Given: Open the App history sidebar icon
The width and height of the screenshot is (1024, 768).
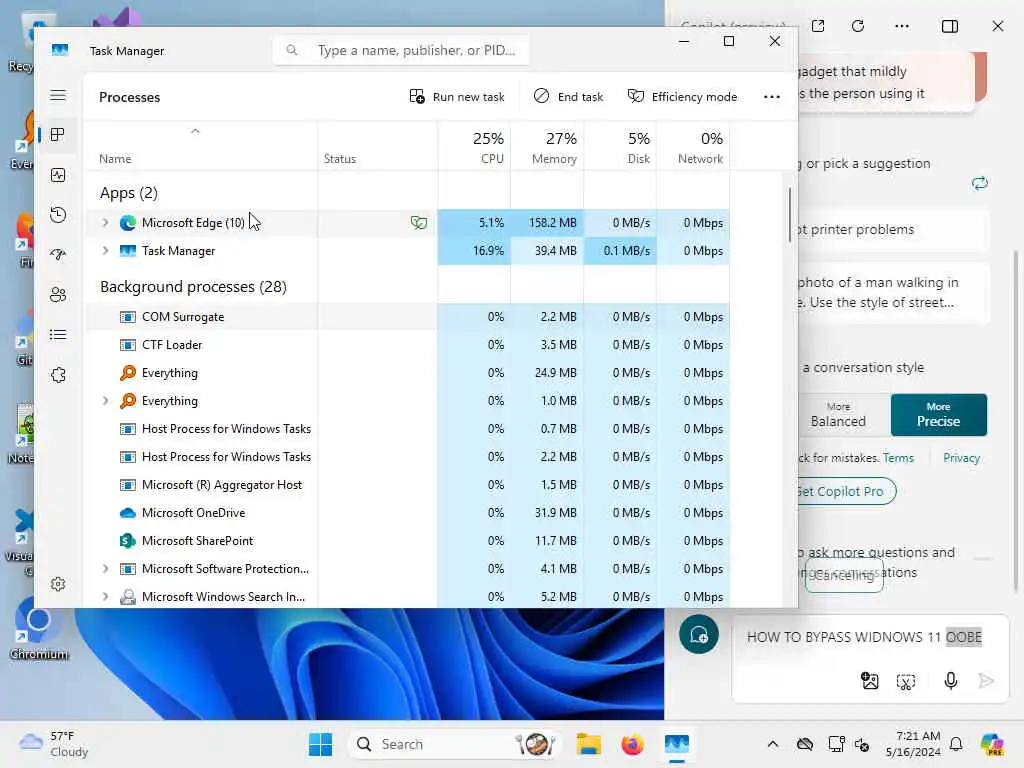Looking at the screenshot, I should [58, 215].
